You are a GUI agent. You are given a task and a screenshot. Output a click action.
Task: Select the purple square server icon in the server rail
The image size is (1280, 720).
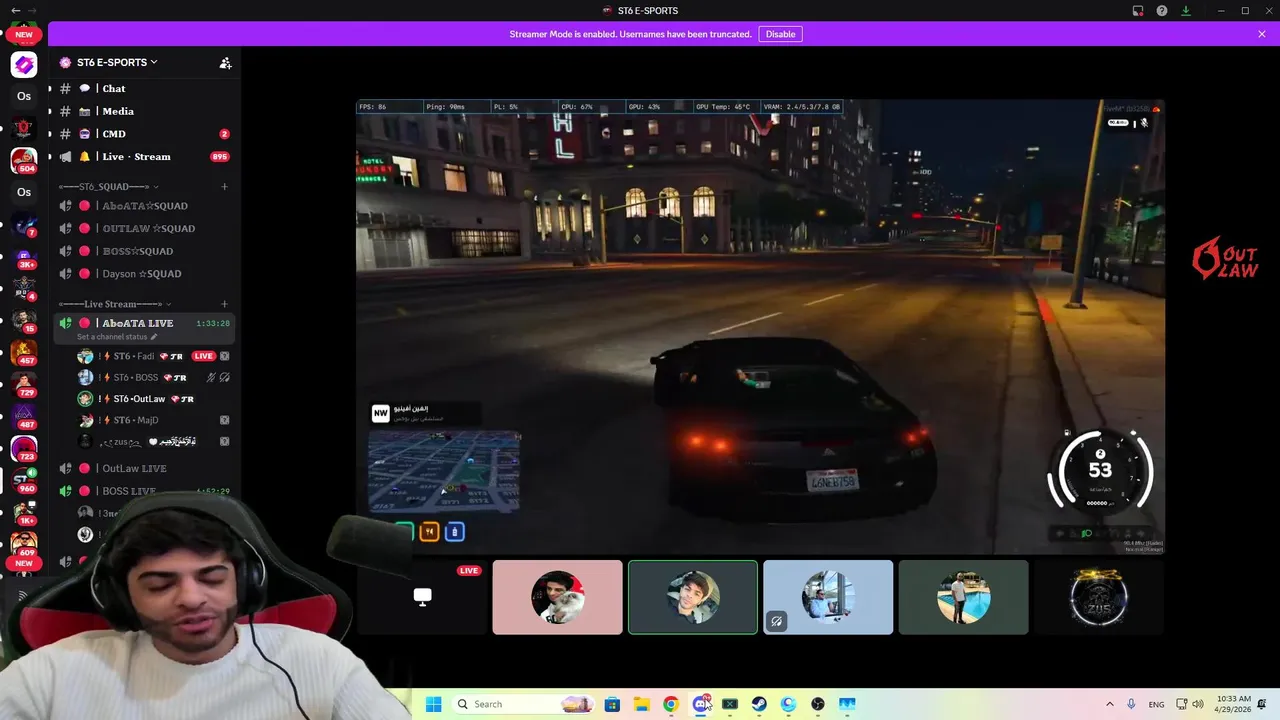point(24,64)
